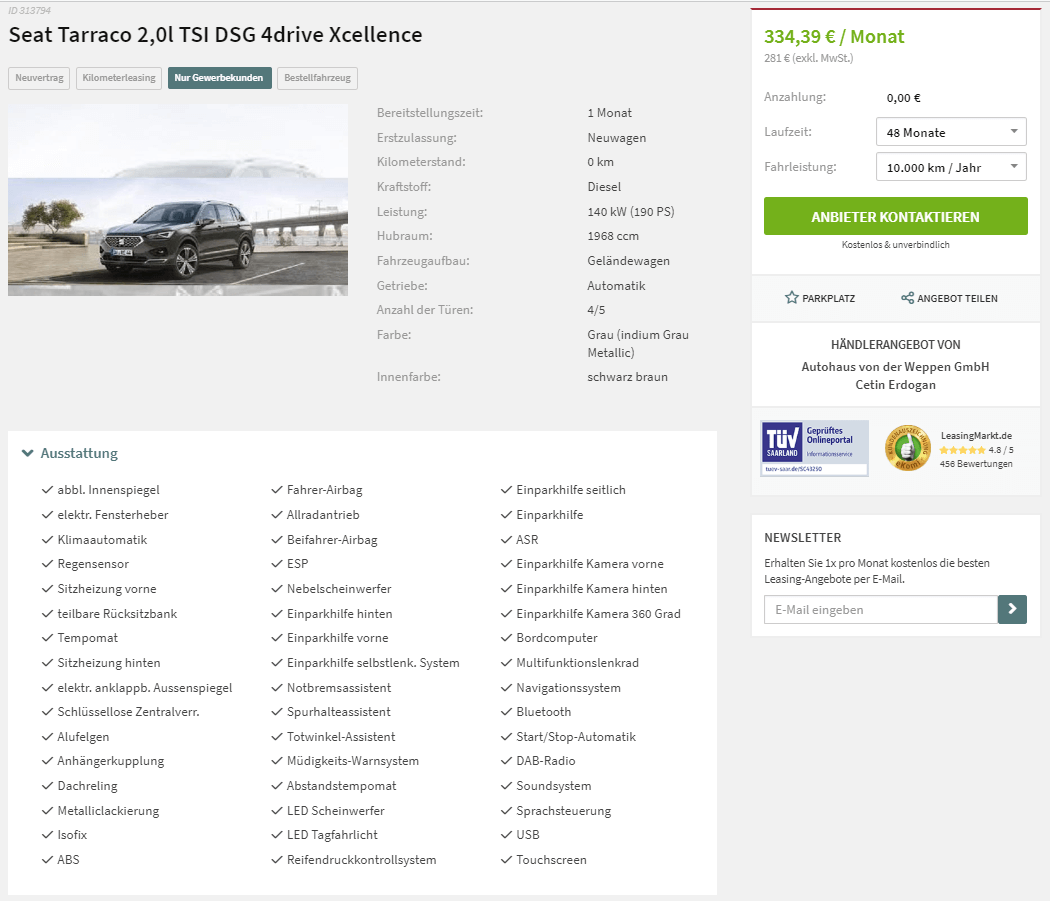Click the TÜV Saarland badge
The width and height of the screenshot is (1050, 901).
pyautogui.click(x=814, y=448)
